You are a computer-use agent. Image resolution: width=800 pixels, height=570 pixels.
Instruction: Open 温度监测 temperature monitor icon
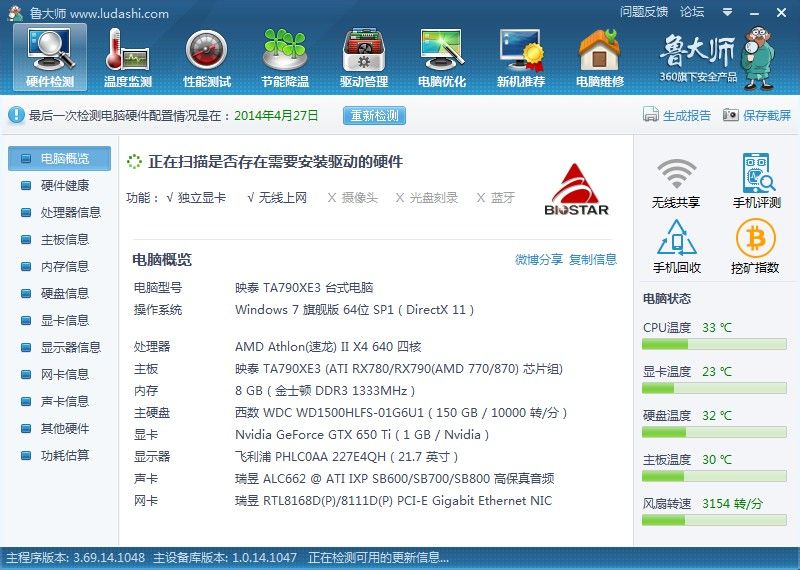click(x=128, y=58)
